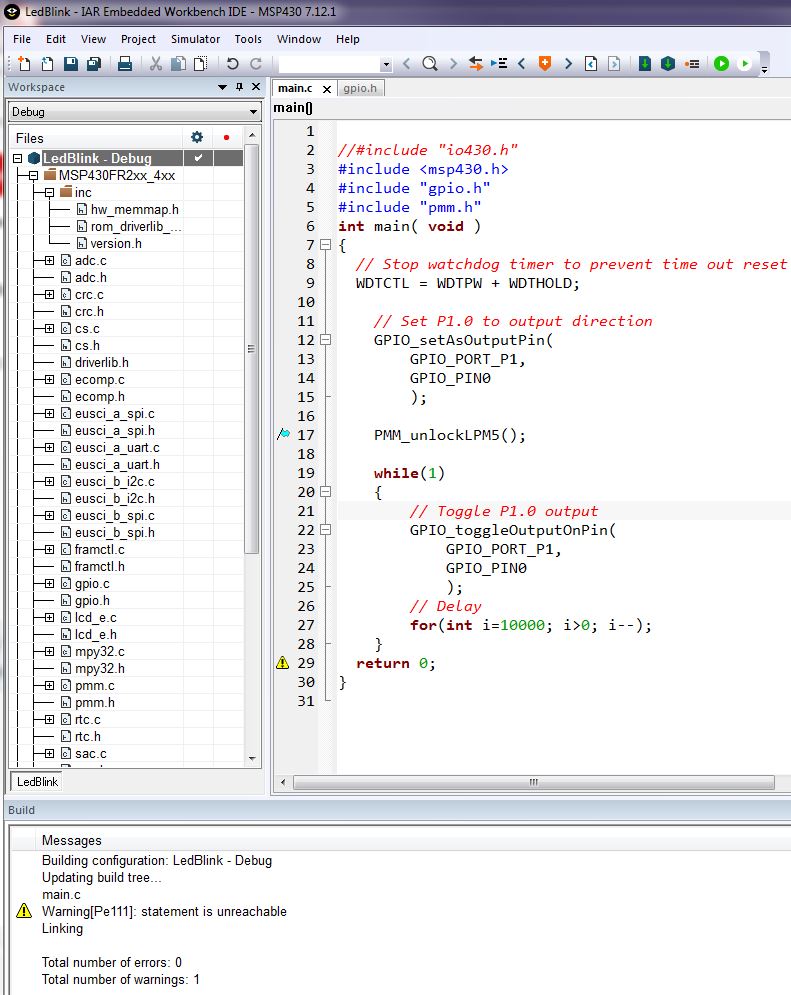Jump to previous bookmark
This screenshot has width=791, height=995.
[x=521, y=63]
